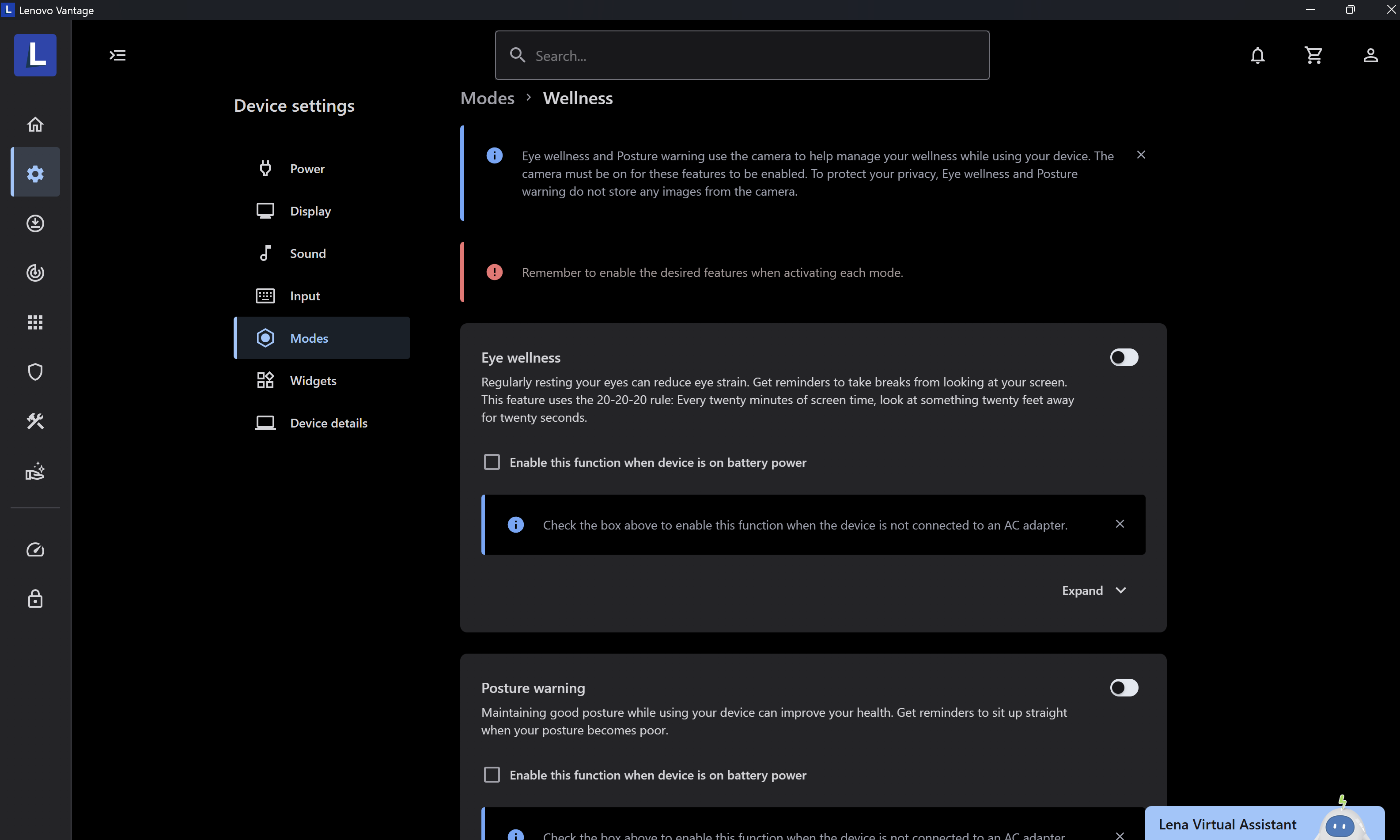Check Eye wellness battery power checkbox
The width and height of the screenshot is (1400, 840).
[x=492, y=462]
